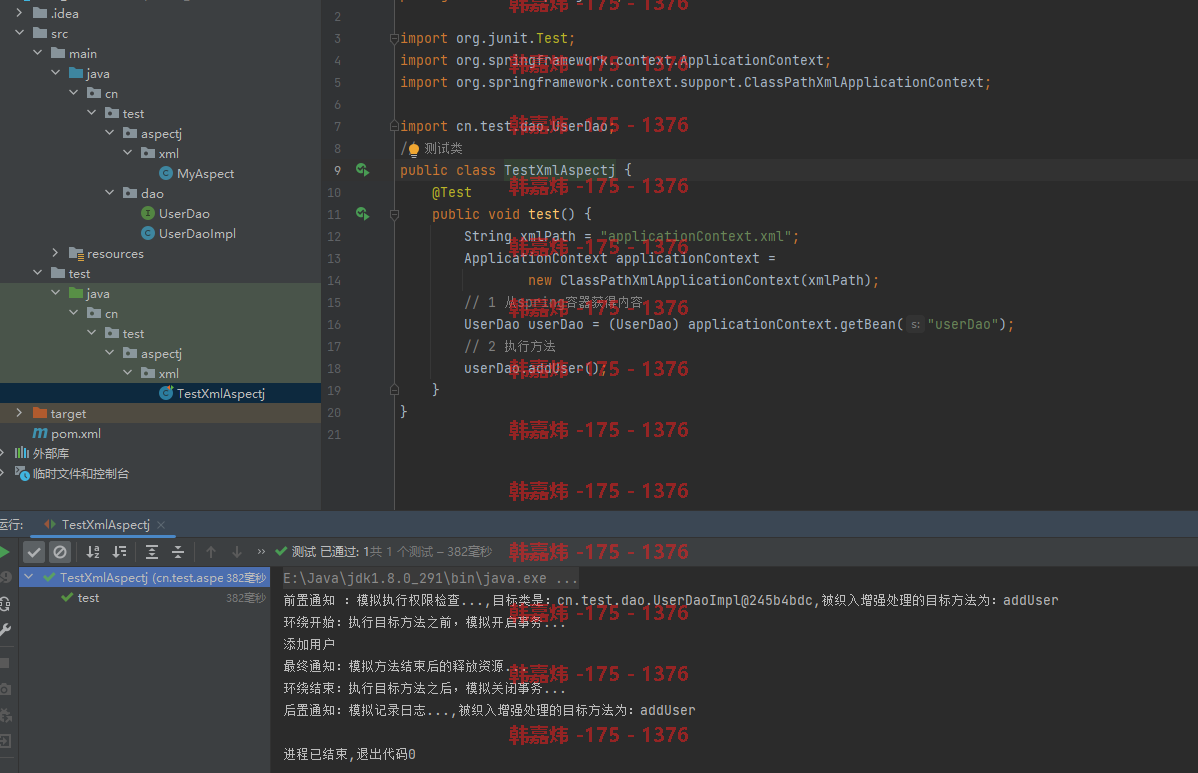
Task: Click the "userDao" string in the getBean call
Action: click(x=962, y=325)
